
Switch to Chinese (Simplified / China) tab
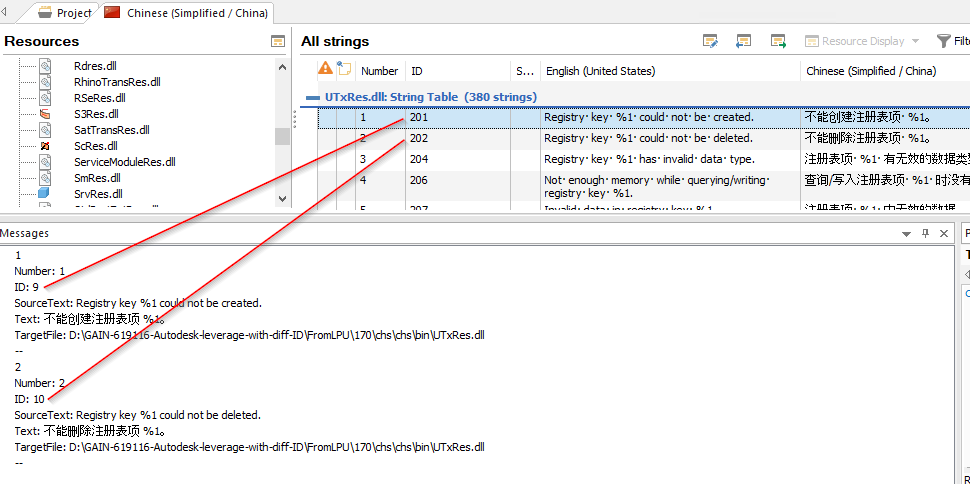coord(187,13)
